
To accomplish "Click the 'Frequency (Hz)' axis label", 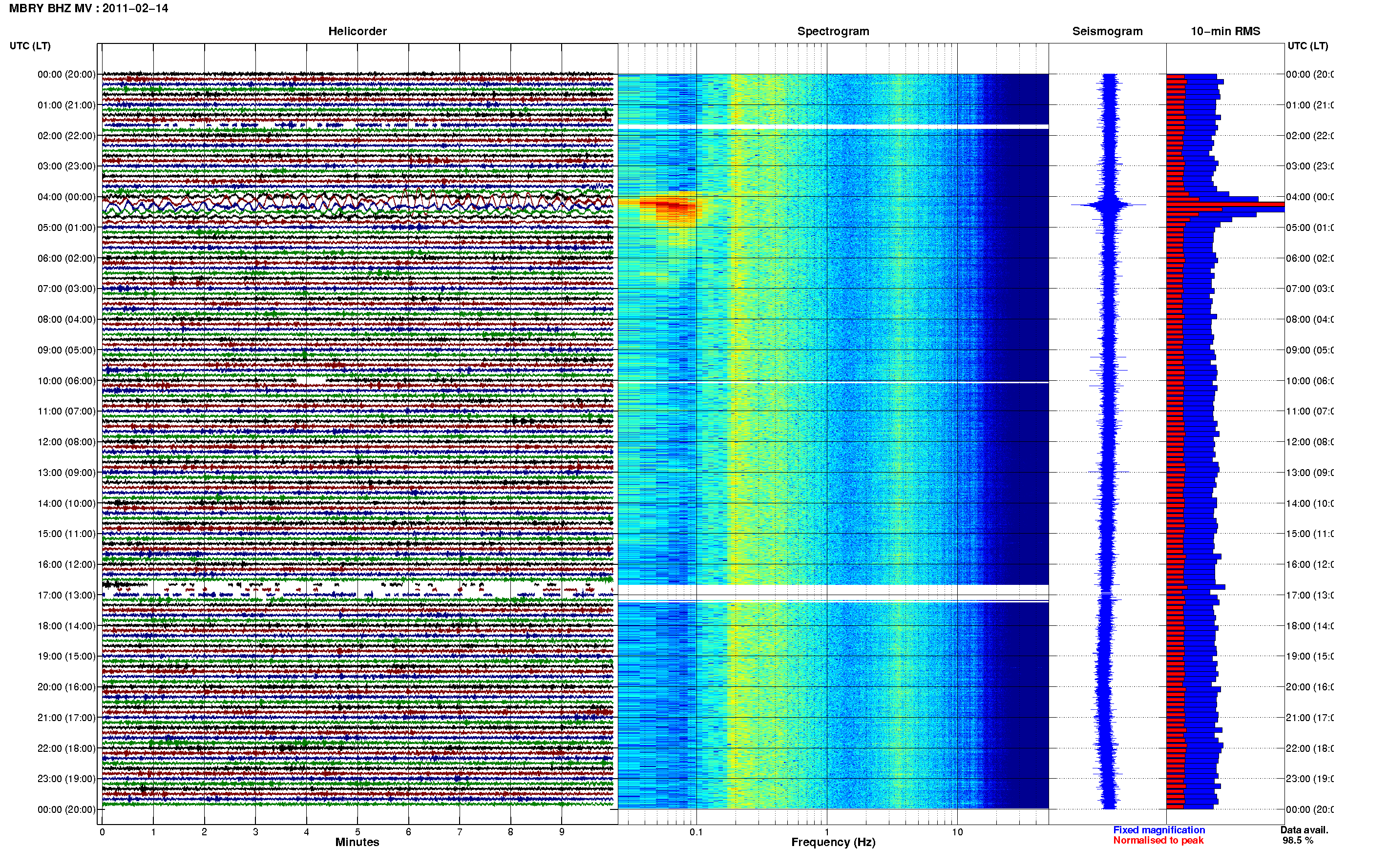I will click(x=833, y=843).
